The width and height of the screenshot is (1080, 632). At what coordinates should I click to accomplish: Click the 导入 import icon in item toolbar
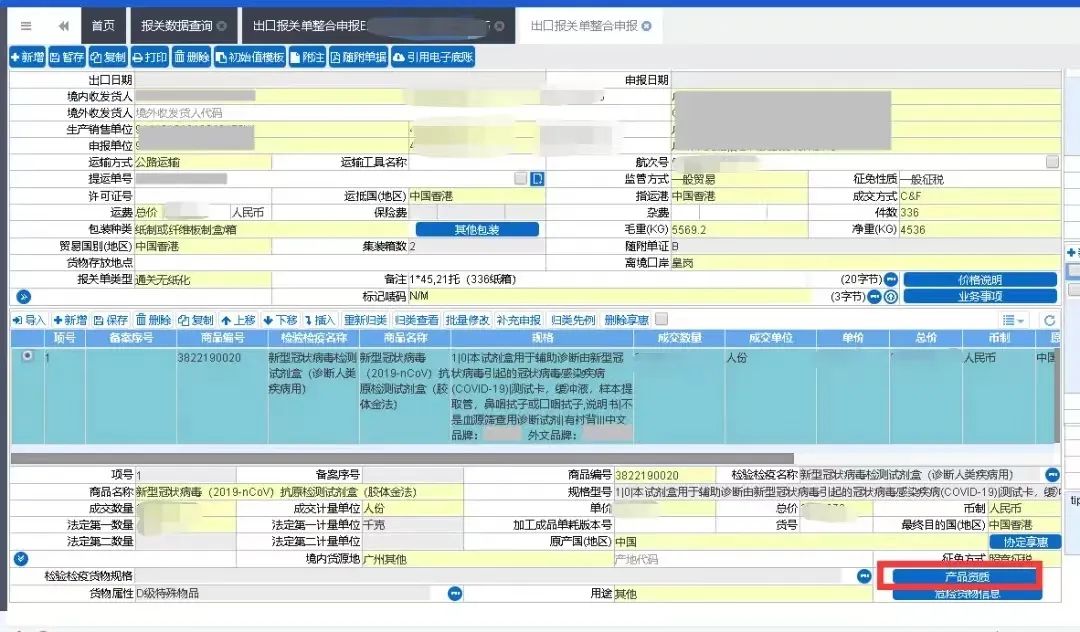point(28,320)
